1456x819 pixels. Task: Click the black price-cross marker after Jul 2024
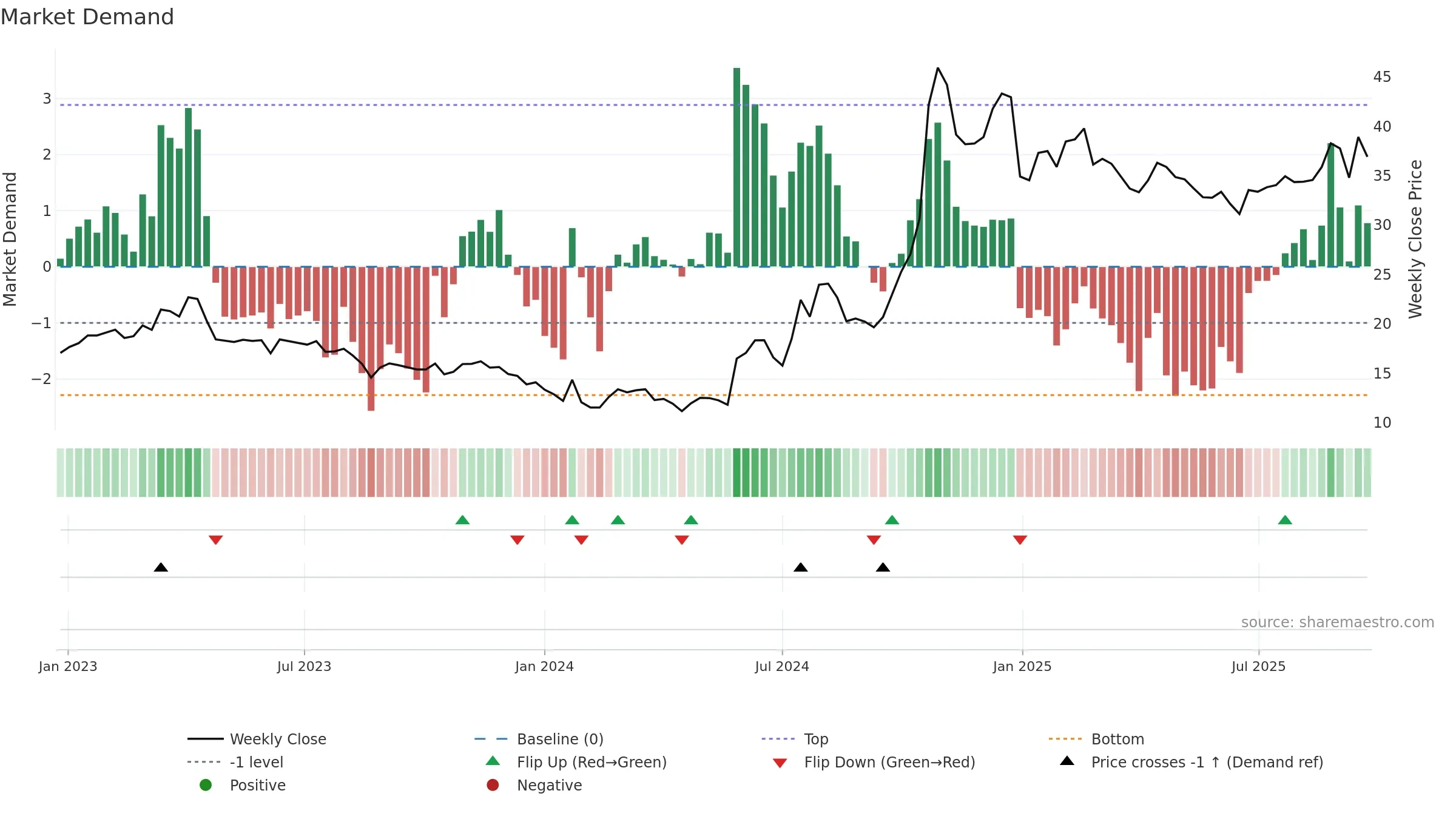(801, 567)
